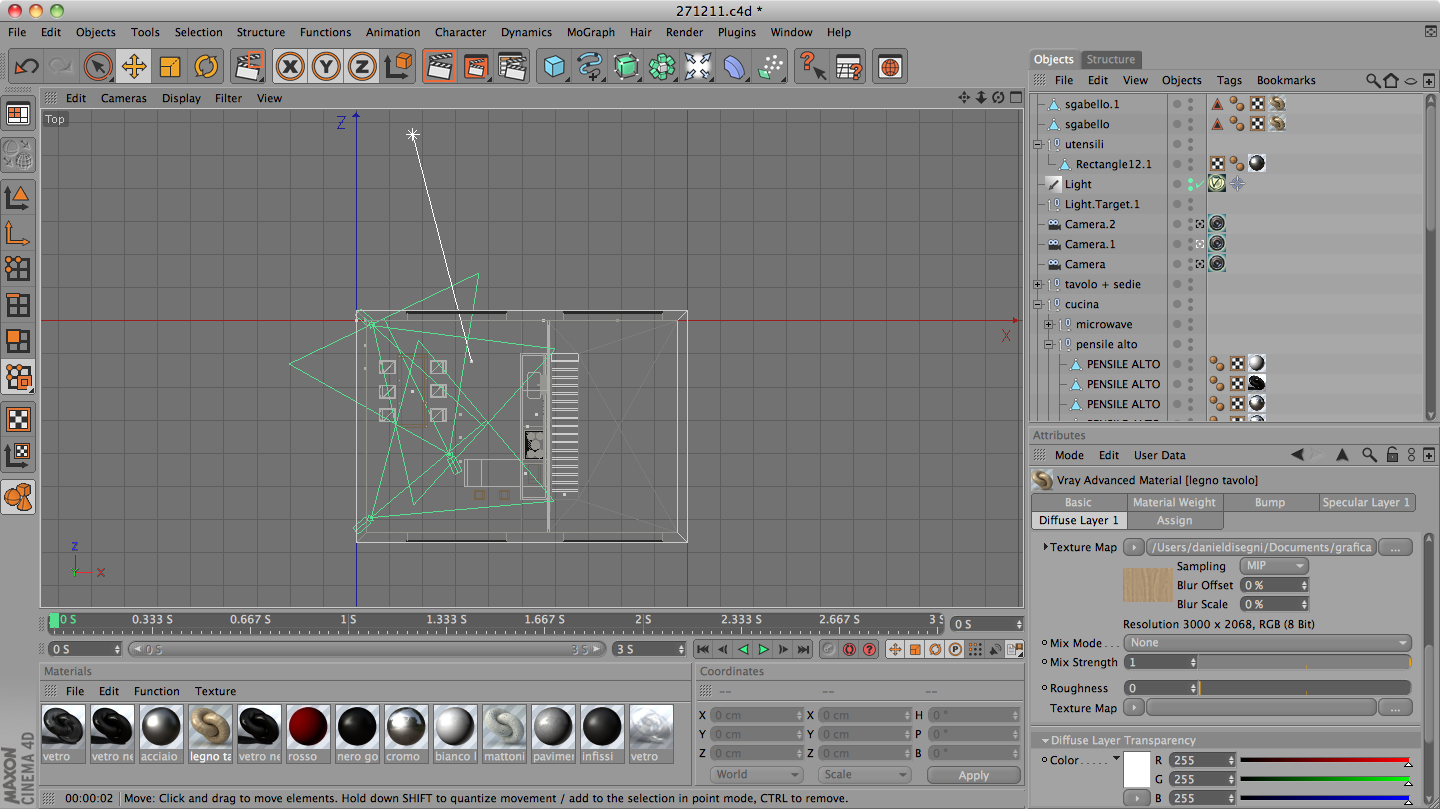
Task: Click the Apply button in Coordinates
Action: click(x=973, y=775)
